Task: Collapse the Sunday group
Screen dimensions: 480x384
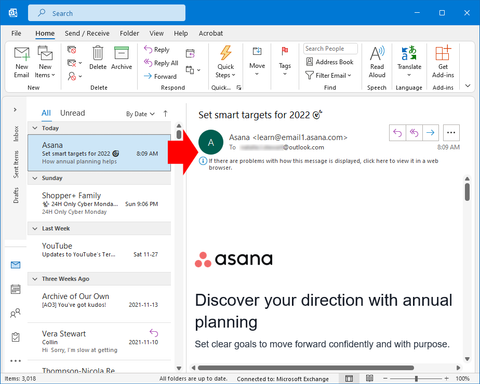Action: [x=35, y=178]
